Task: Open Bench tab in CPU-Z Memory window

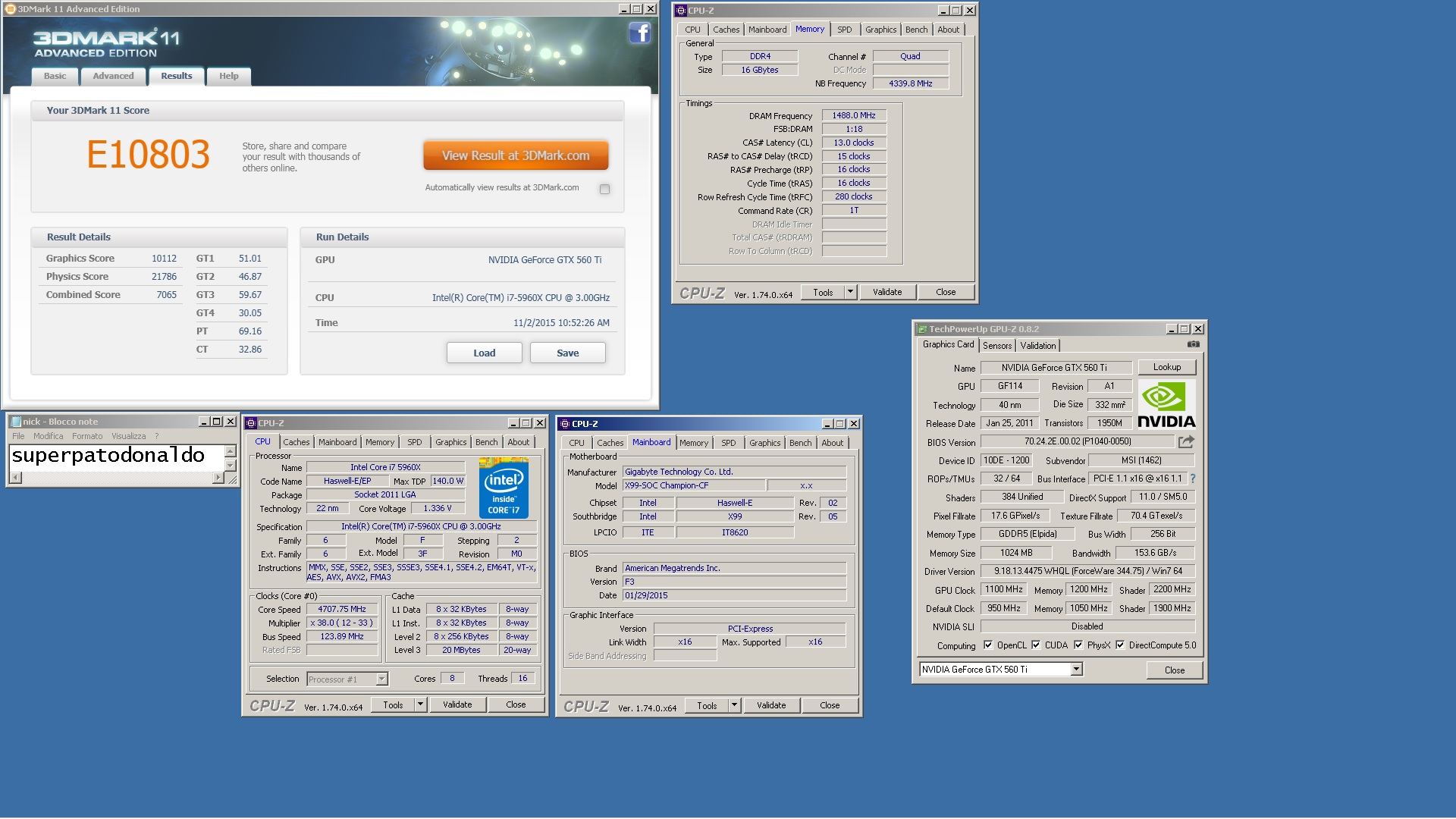Action: coord(916,30)
